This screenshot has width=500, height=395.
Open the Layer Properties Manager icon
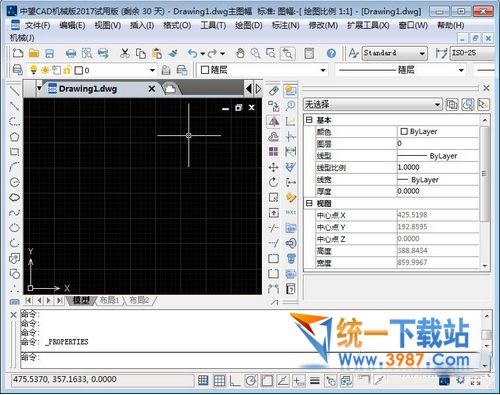[17, 70]
